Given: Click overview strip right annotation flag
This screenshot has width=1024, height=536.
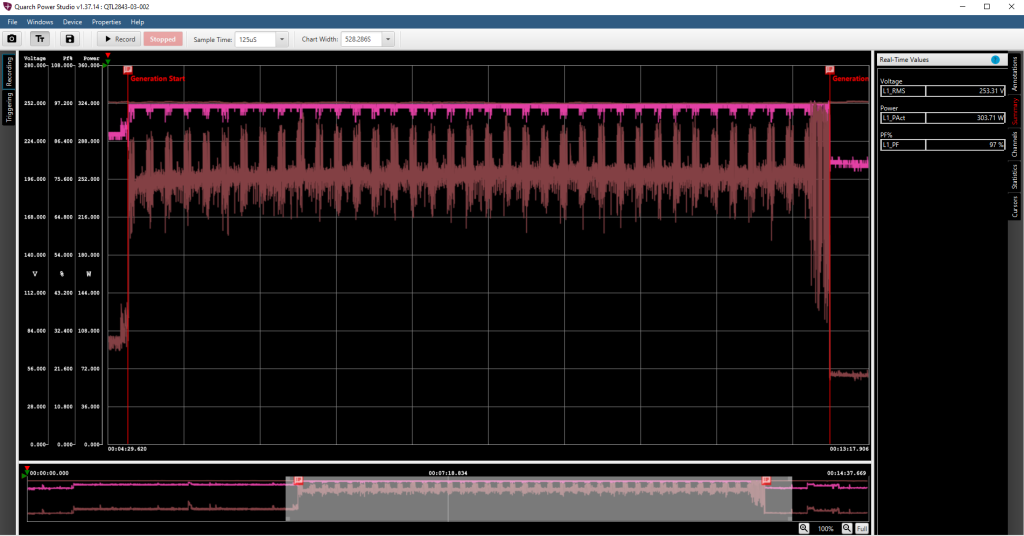Looking at the screenshot, I should pos(766,481).
